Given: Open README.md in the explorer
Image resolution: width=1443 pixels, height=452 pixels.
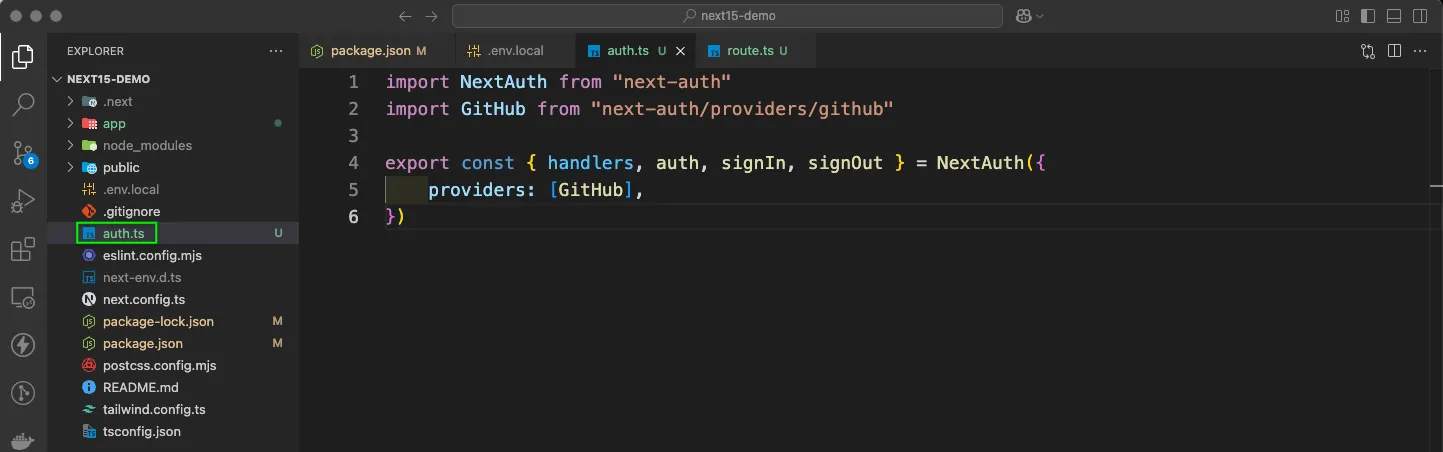Looking at the screenshot, I should [174, 387].
